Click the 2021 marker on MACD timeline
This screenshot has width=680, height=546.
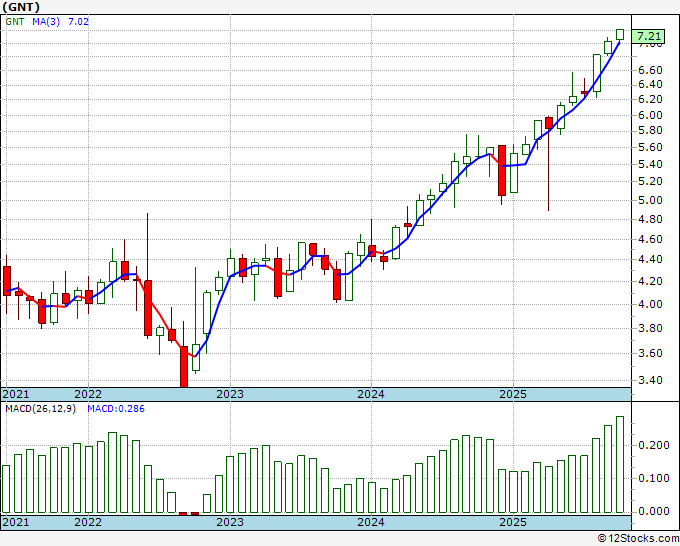(16, 522)
